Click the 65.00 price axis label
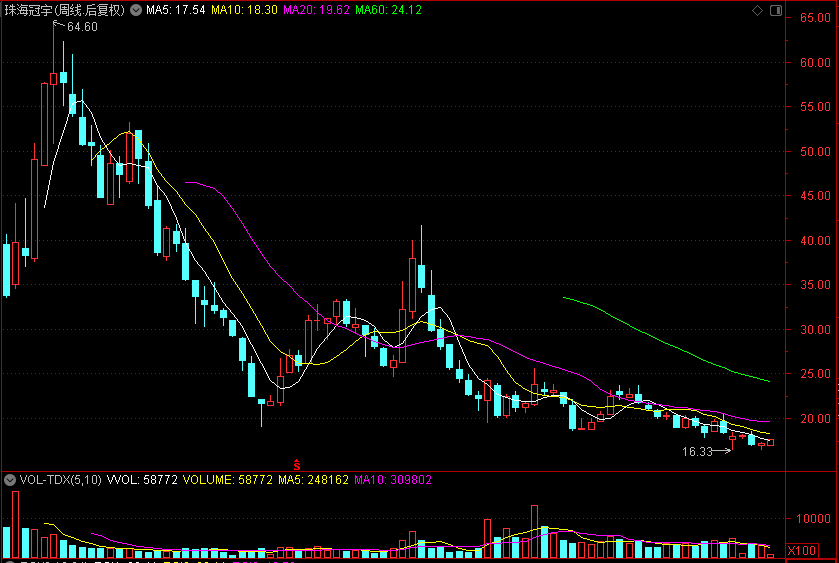The image size is (839, 563). tap(815, 18)
